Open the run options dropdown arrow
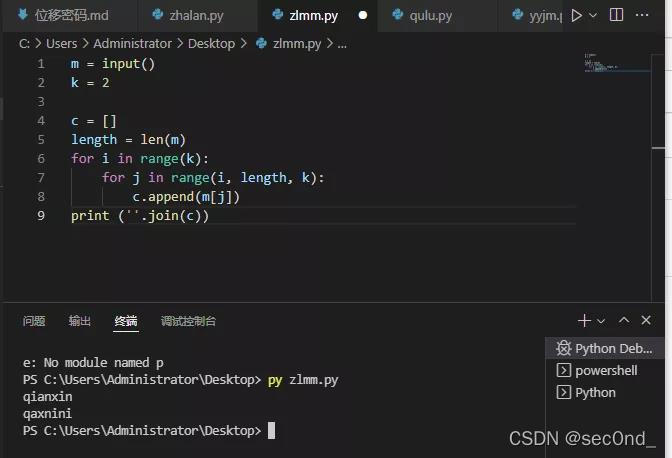This screenshot has width=672, height=458. tap(593, 16)
